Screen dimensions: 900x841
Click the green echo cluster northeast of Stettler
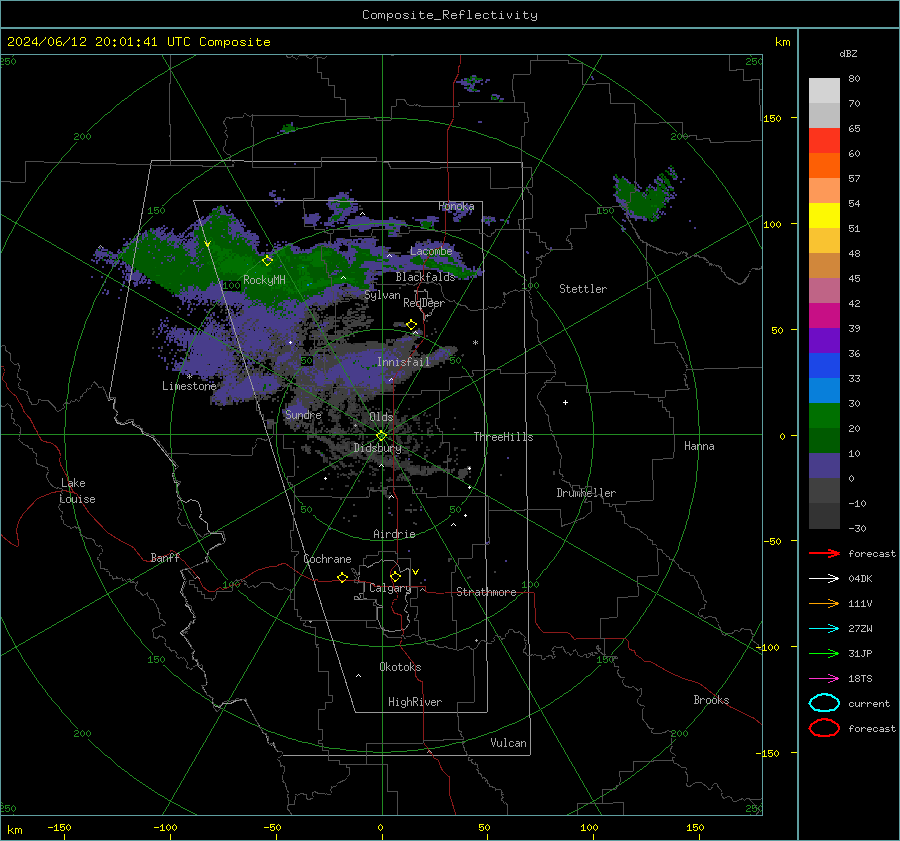647,194
